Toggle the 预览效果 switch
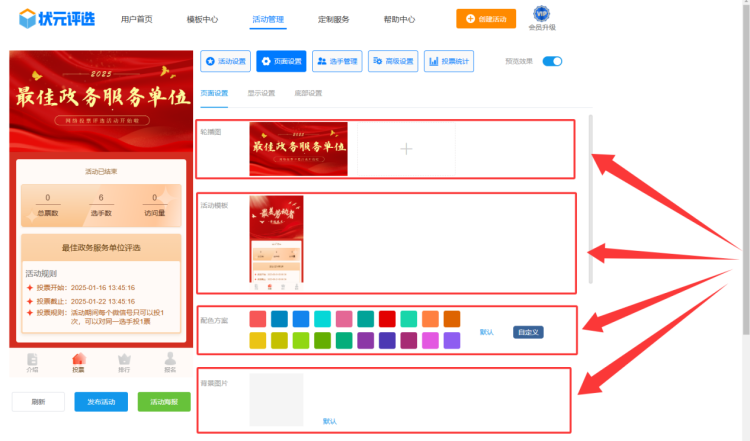 [x=552, y=61]
